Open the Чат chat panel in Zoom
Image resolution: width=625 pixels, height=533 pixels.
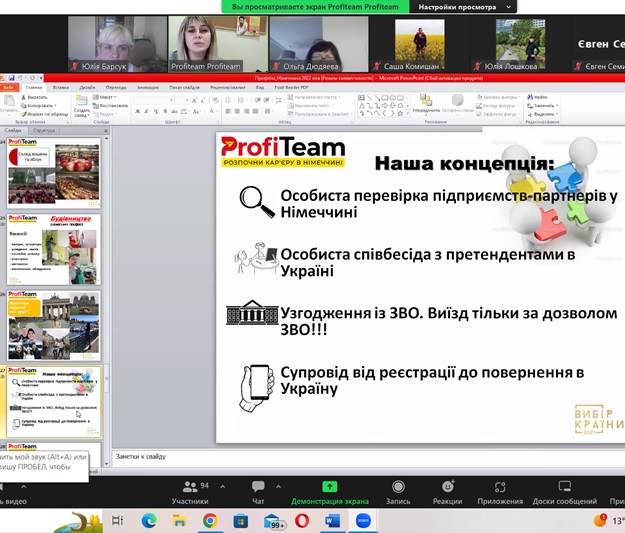(258, 492)
